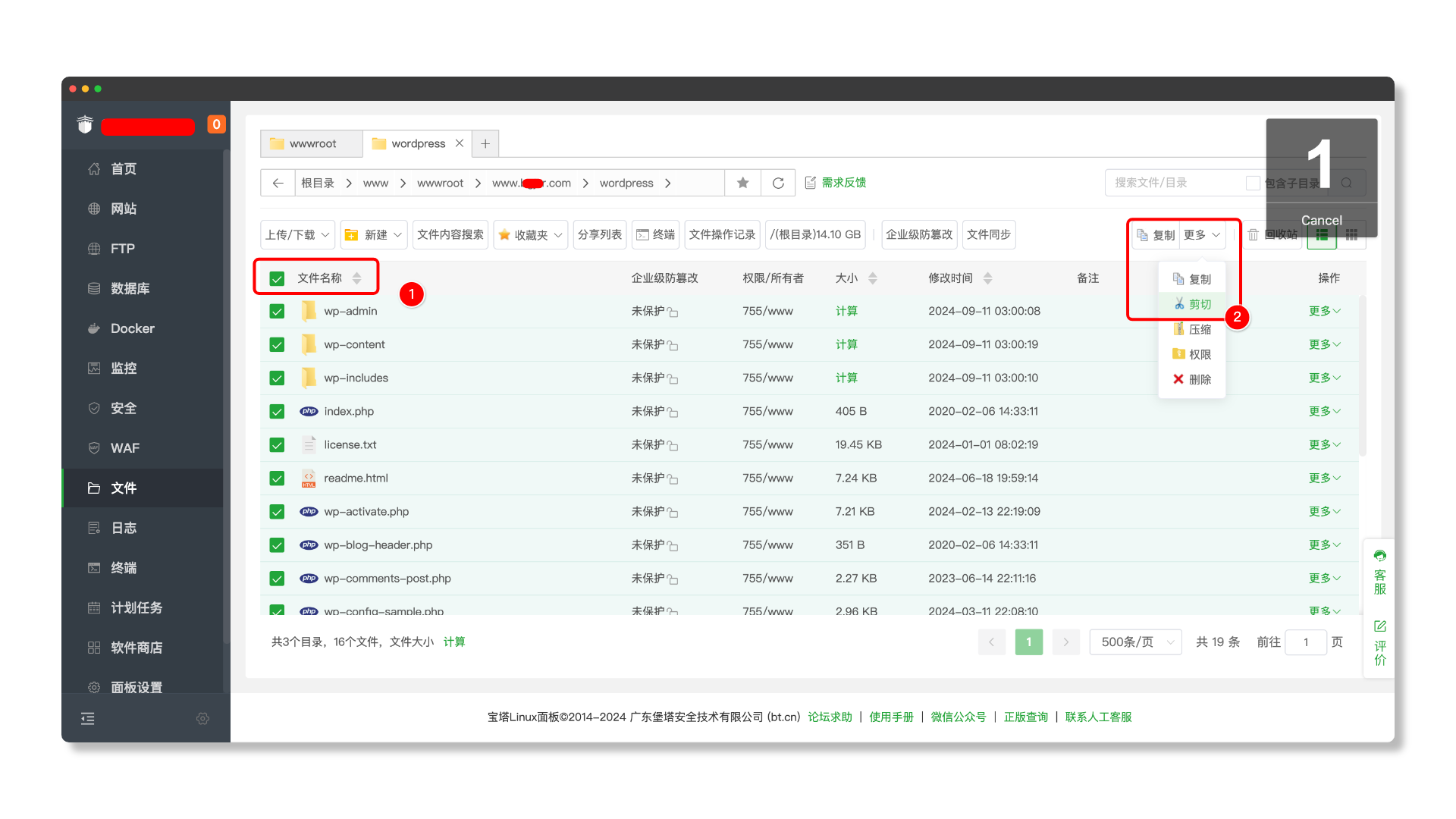The image size is (1456, 819).
Task: Close the wordpress tab
Action: [x=460, y=143]
